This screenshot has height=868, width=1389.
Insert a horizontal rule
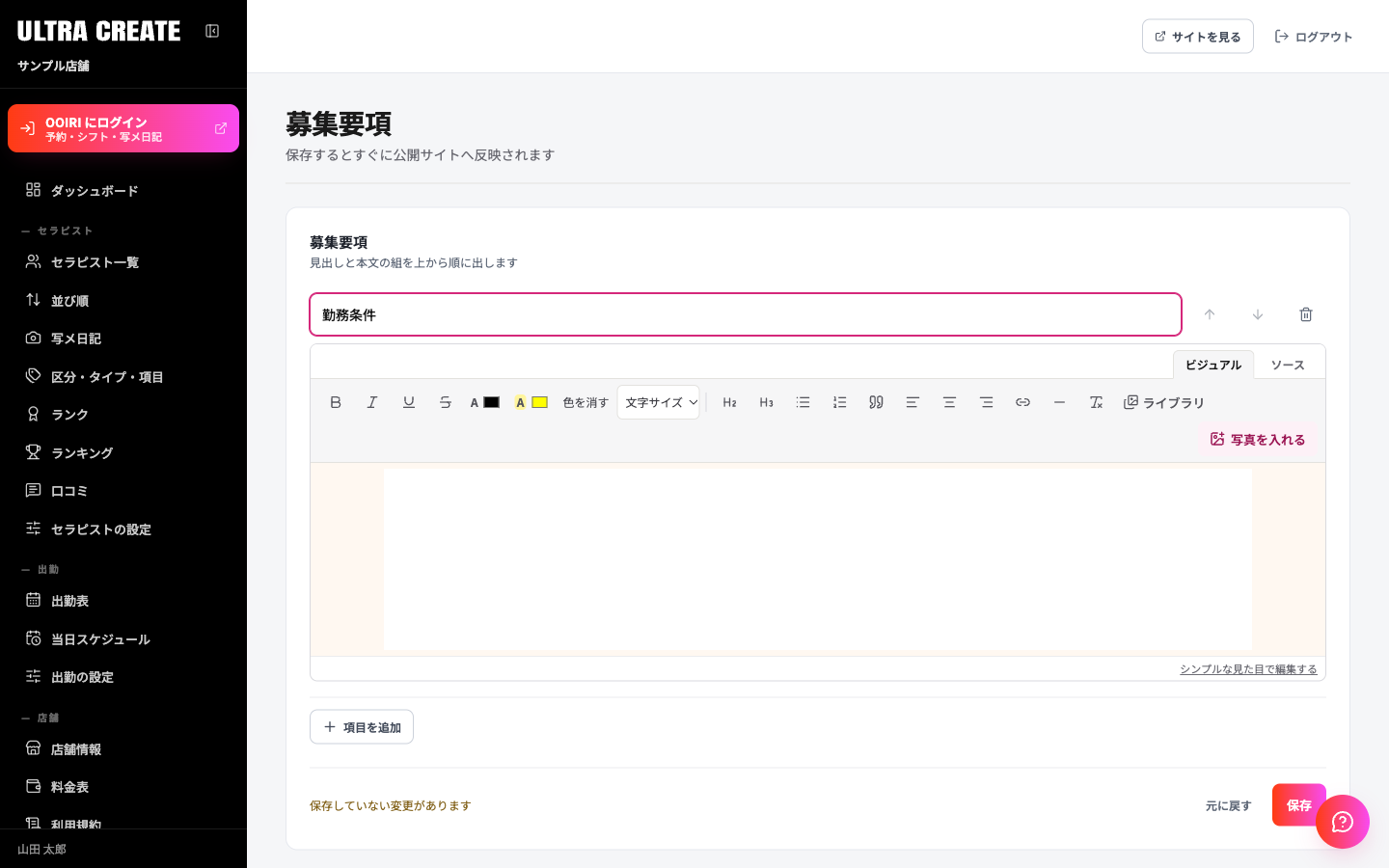(1059, 402)
